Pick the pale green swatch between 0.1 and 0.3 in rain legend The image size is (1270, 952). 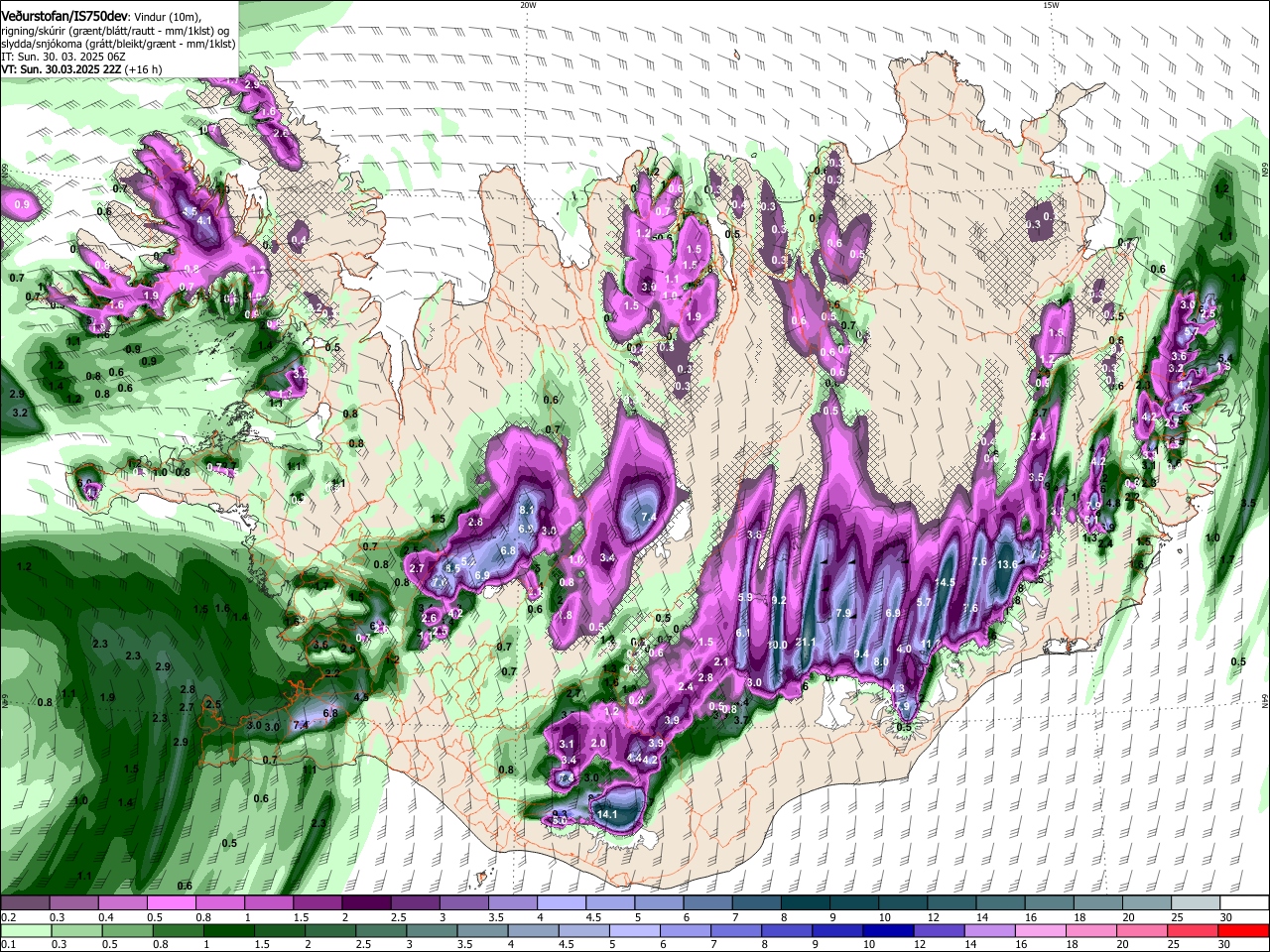[25, 930]
